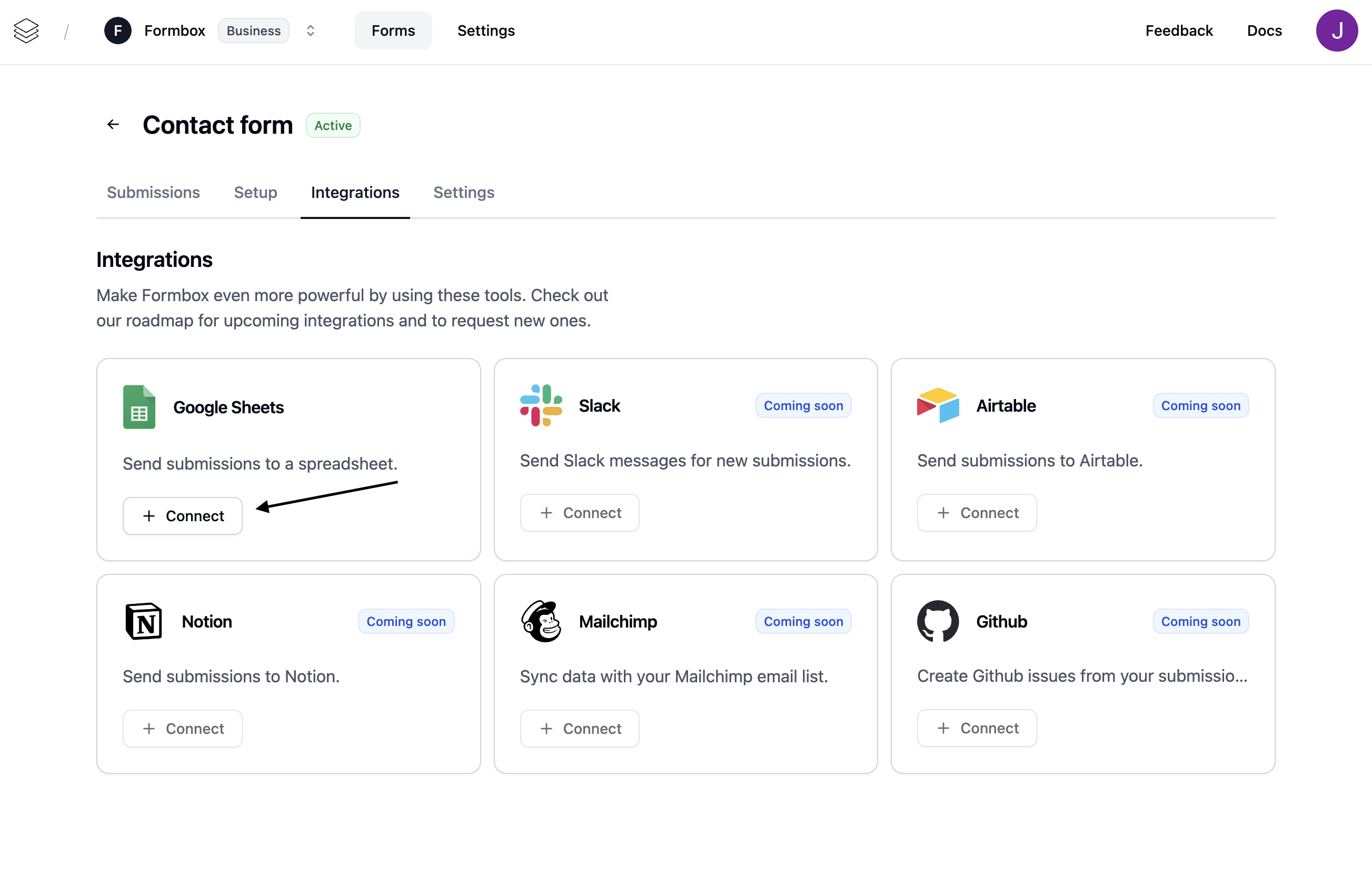
Task: Connect the Google Sheets integration
Action: coord(183,516)
